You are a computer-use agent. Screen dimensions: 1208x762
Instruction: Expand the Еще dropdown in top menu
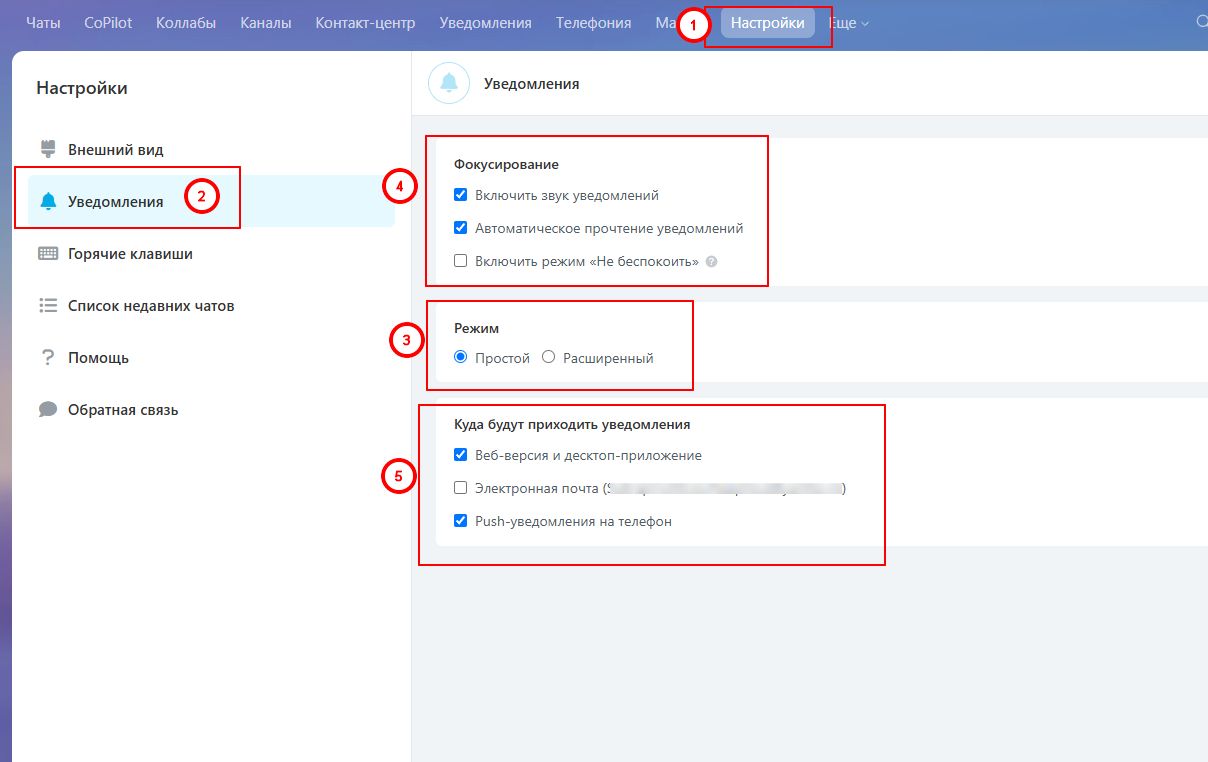(x=849, y=23)
